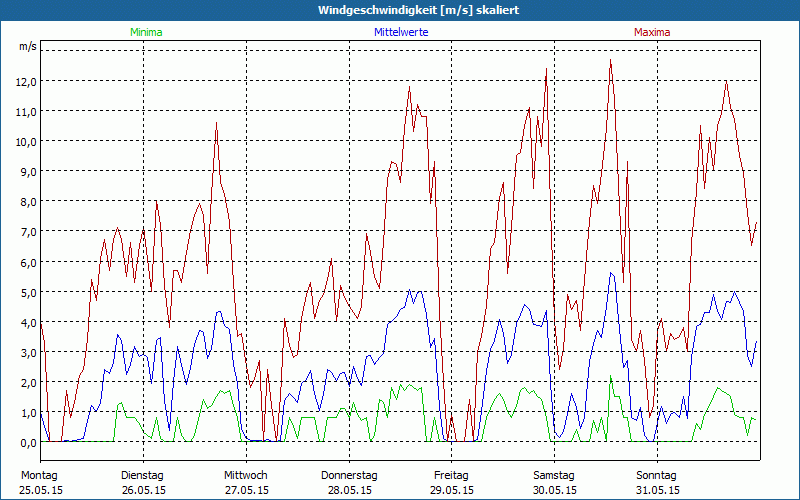Click the date 25.05.15
Image resolution: width=800 pixels, height=500 pixels.
tap(41, 490)
